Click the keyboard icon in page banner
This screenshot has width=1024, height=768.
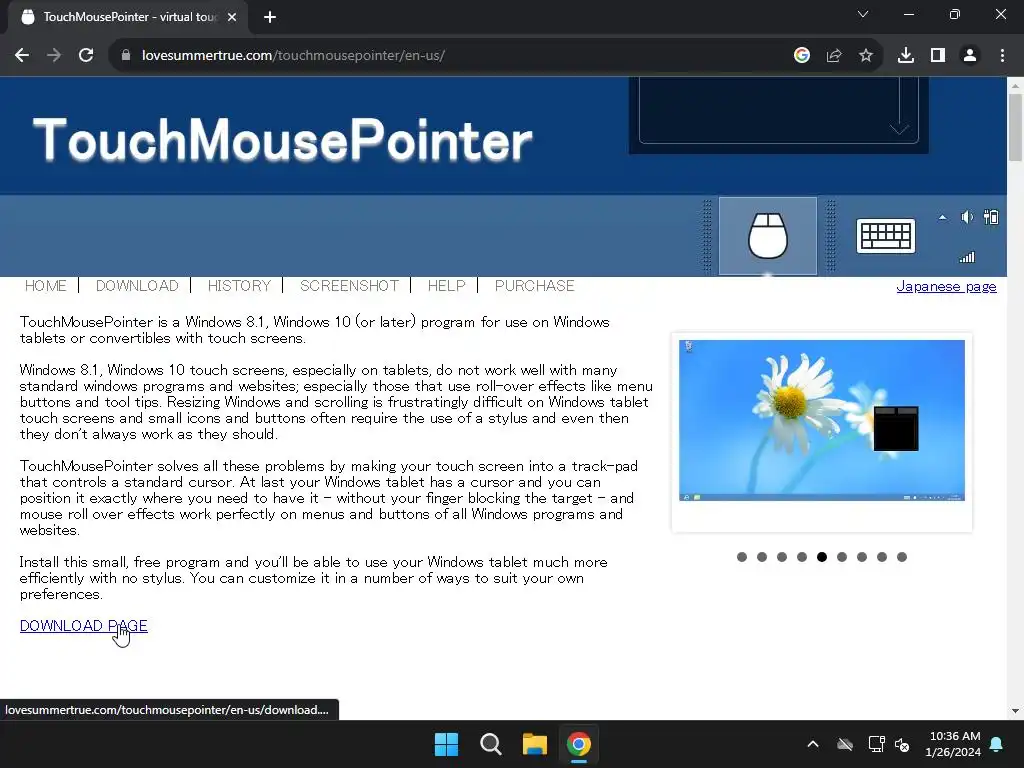(x=886, y=236)
